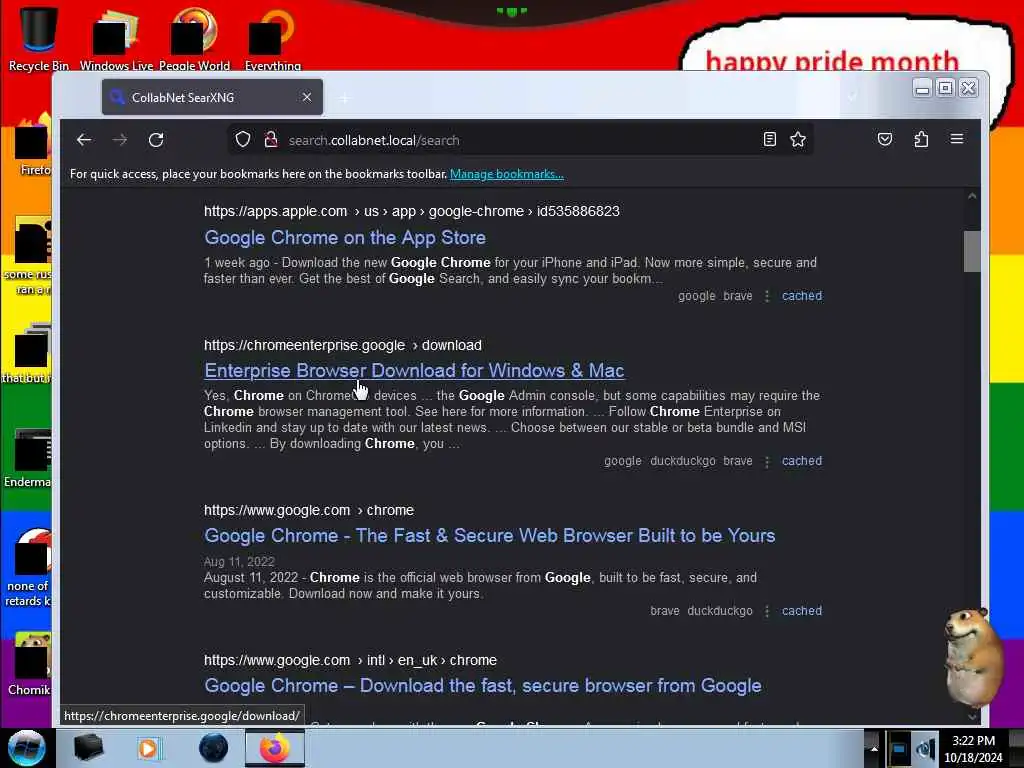This screenshot has height=768, width=1024.
Task: Expand options dots on Enterprise Browser result
Action: click(x=767, y=462)
